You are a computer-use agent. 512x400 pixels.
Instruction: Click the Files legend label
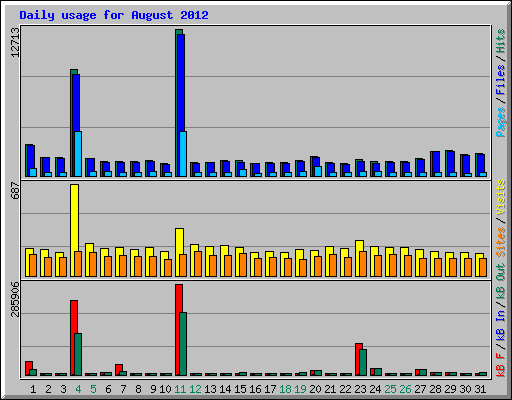(500, 80)
